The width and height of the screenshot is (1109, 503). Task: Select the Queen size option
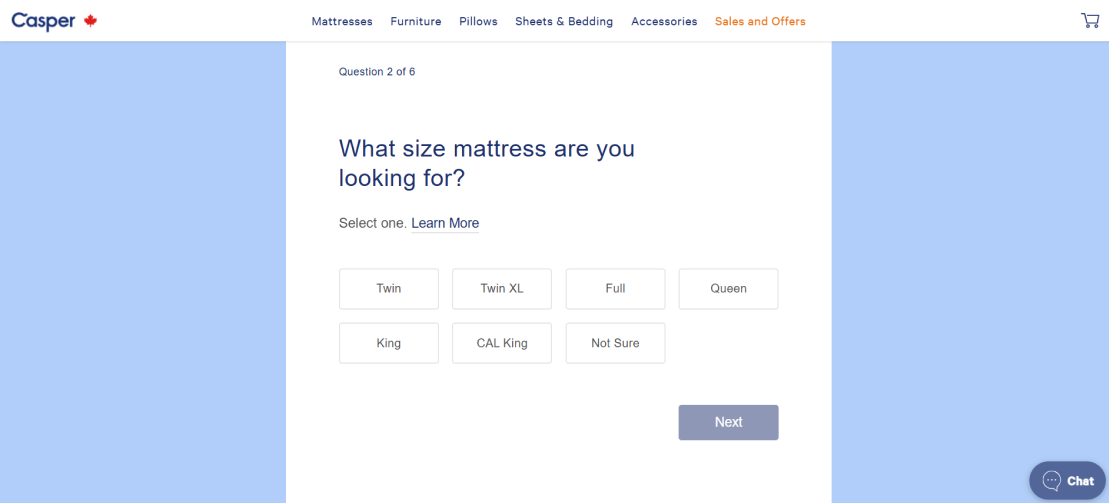728,289
